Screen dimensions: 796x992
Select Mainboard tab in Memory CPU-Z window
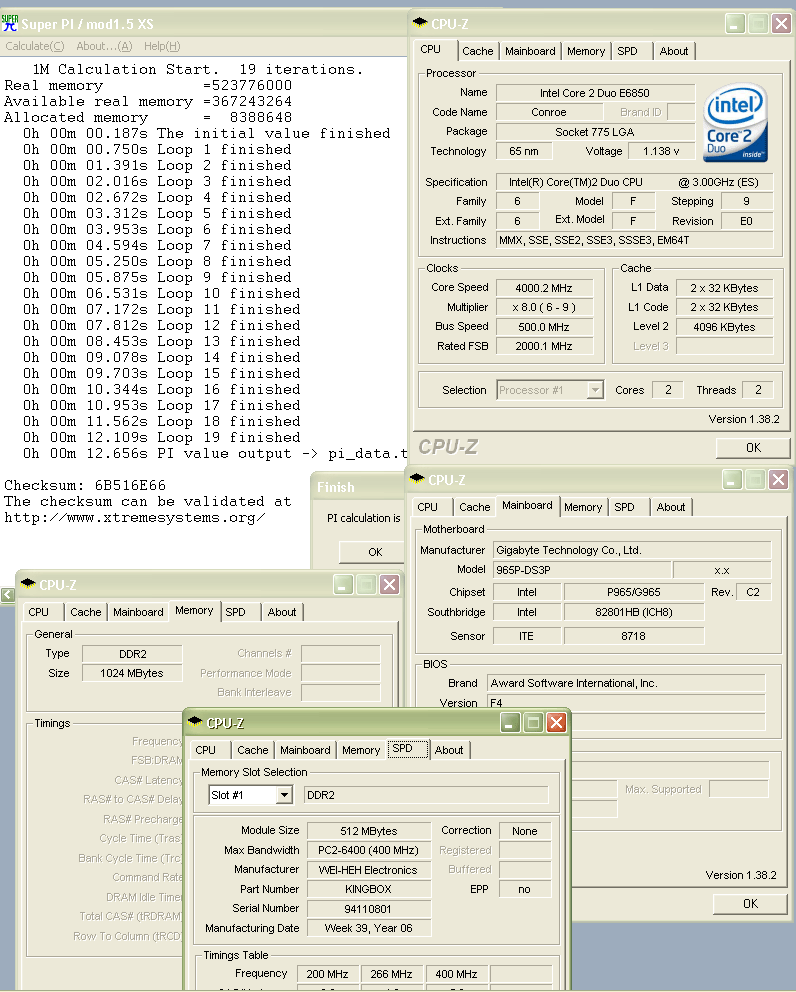pyautogui.click(x=138, y=612)
